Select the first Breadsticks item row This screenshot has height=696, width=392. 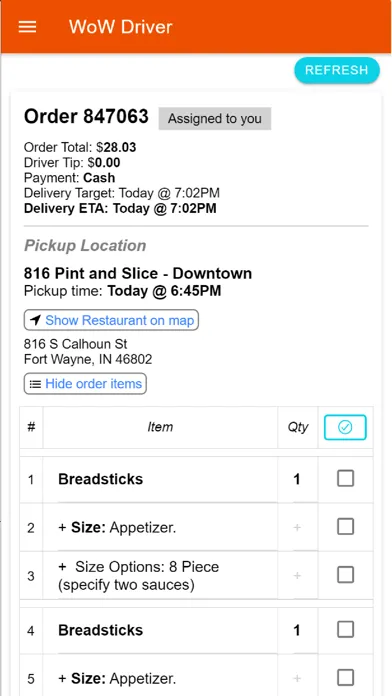(196, 479)
